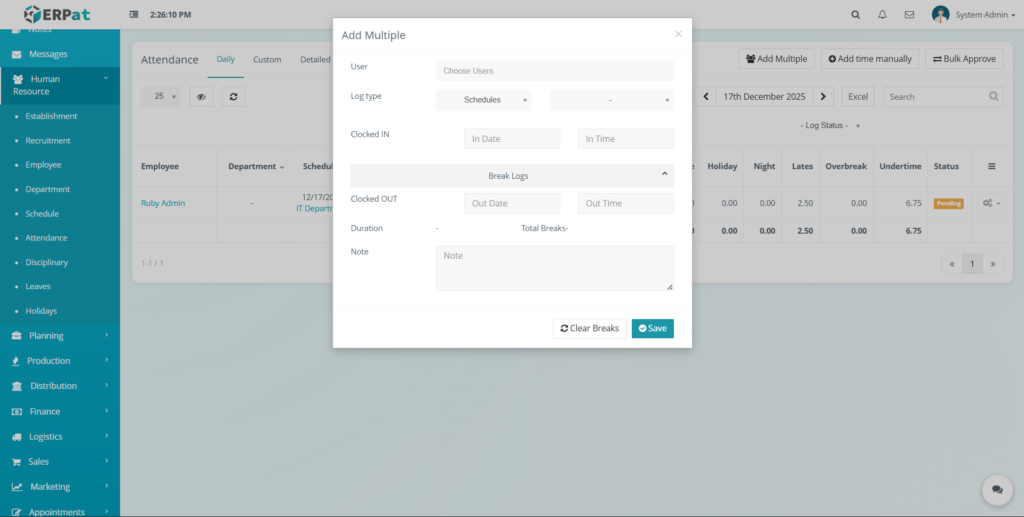Viewport: 1024px width, 517px height.
Task: Open the System Admin user dropdown
Action: 985,15
